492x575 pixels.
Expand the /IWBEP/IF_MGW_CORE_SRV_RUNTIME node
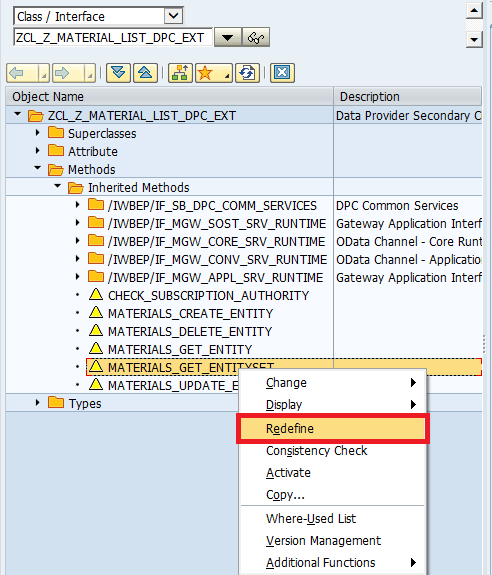click(x=77, y=241)
